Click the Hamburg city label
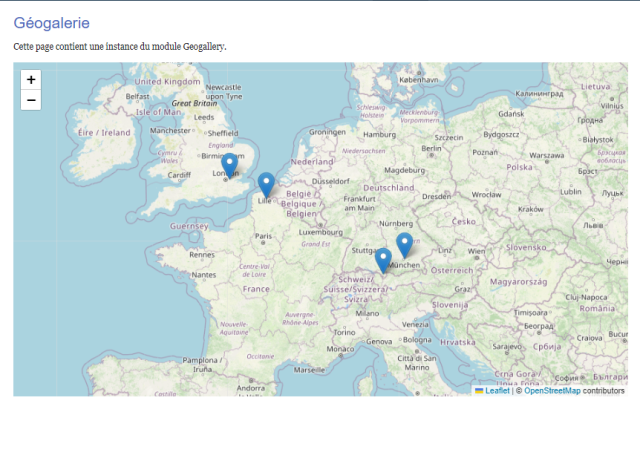The image size is (640, 458). pyautogui.click(x=380, y=134)
